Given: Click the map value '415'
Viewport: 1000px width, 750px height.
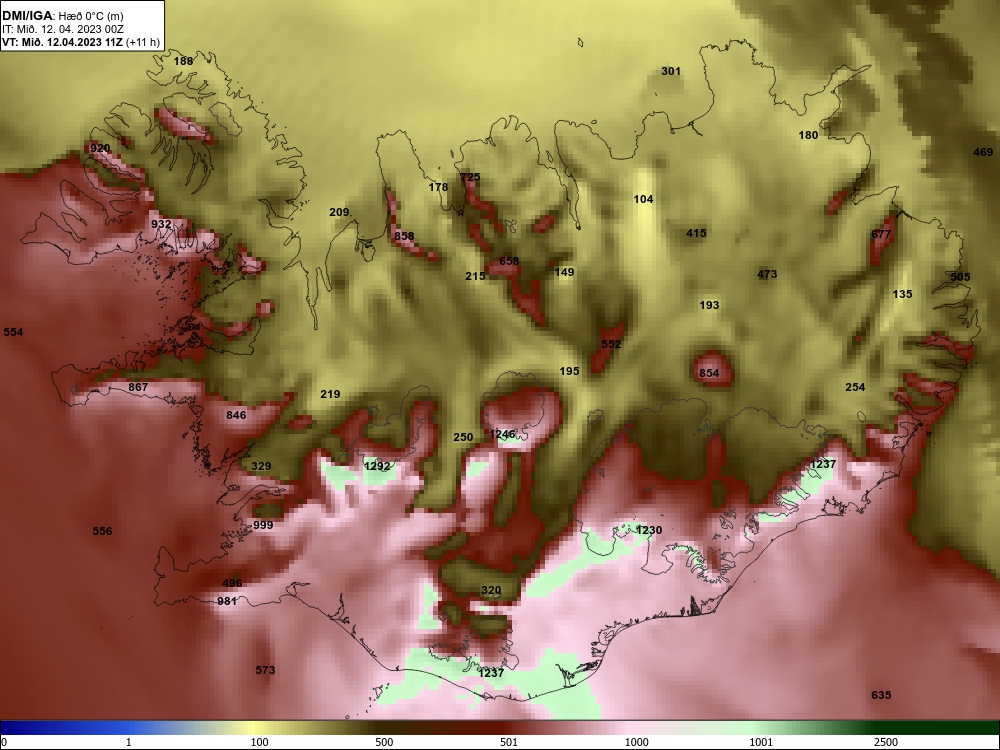Looking at the screenshot, I should point(696,233).
